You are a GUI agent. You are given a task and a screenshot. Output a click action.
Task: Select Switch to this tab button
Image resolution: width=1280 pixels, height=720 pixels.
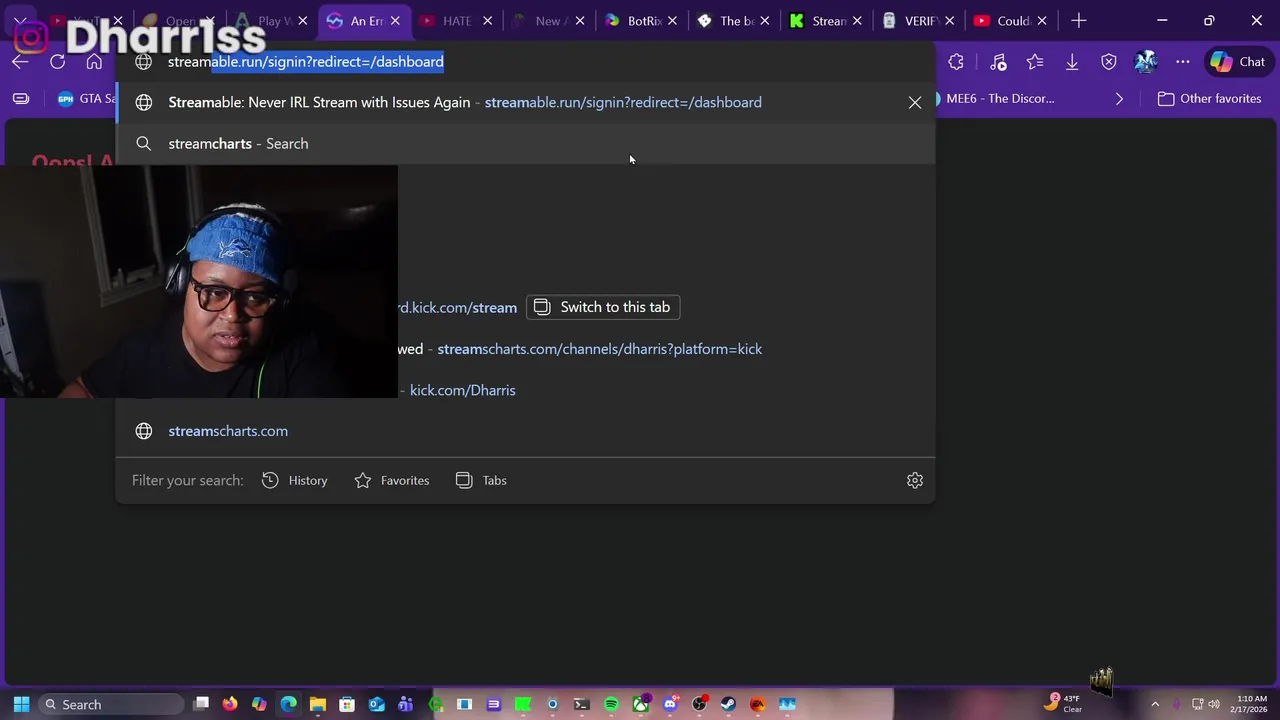point(603,307)
